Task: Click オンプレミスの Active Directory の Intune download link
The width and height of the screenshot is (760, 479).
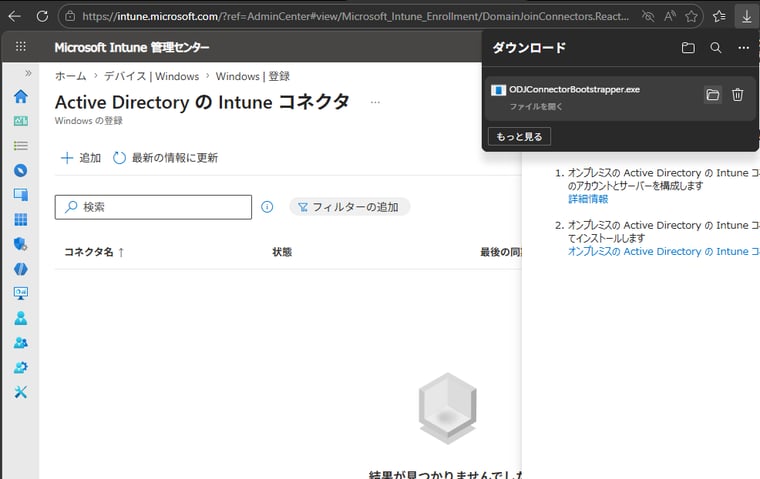Action: [664, 252]
